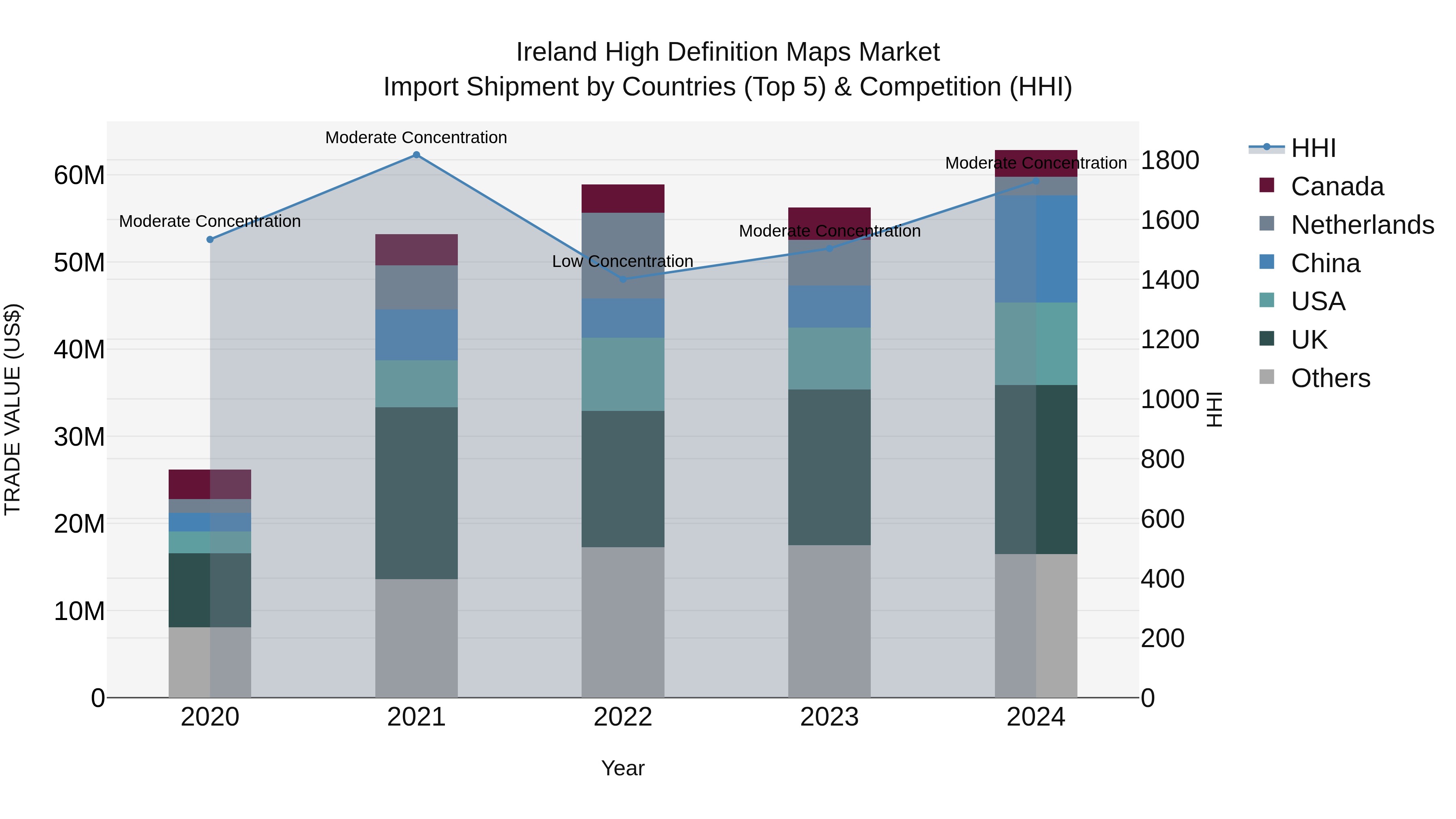Click the 40M y-axis tick label
The width and height of the screenshot is (1456, 819).
point(79,350)
